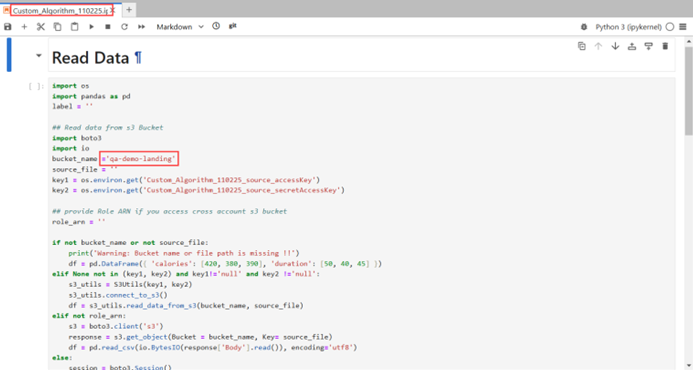Click the 'qa-demo-landing' bucket name string
The image size is (693, 370).
tap(141, 159)
